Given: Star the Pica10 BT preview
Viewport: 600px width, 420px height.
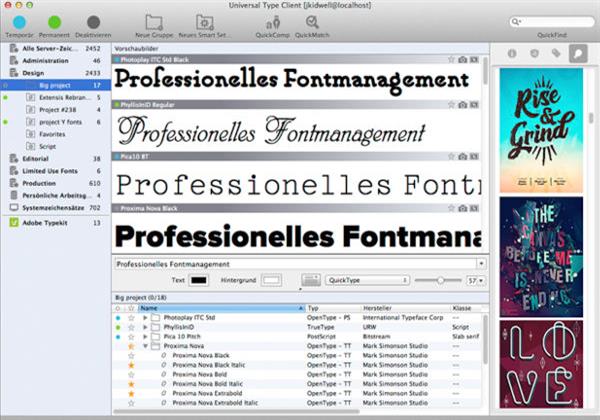Looking at the screenshot, I should [452, 156].
